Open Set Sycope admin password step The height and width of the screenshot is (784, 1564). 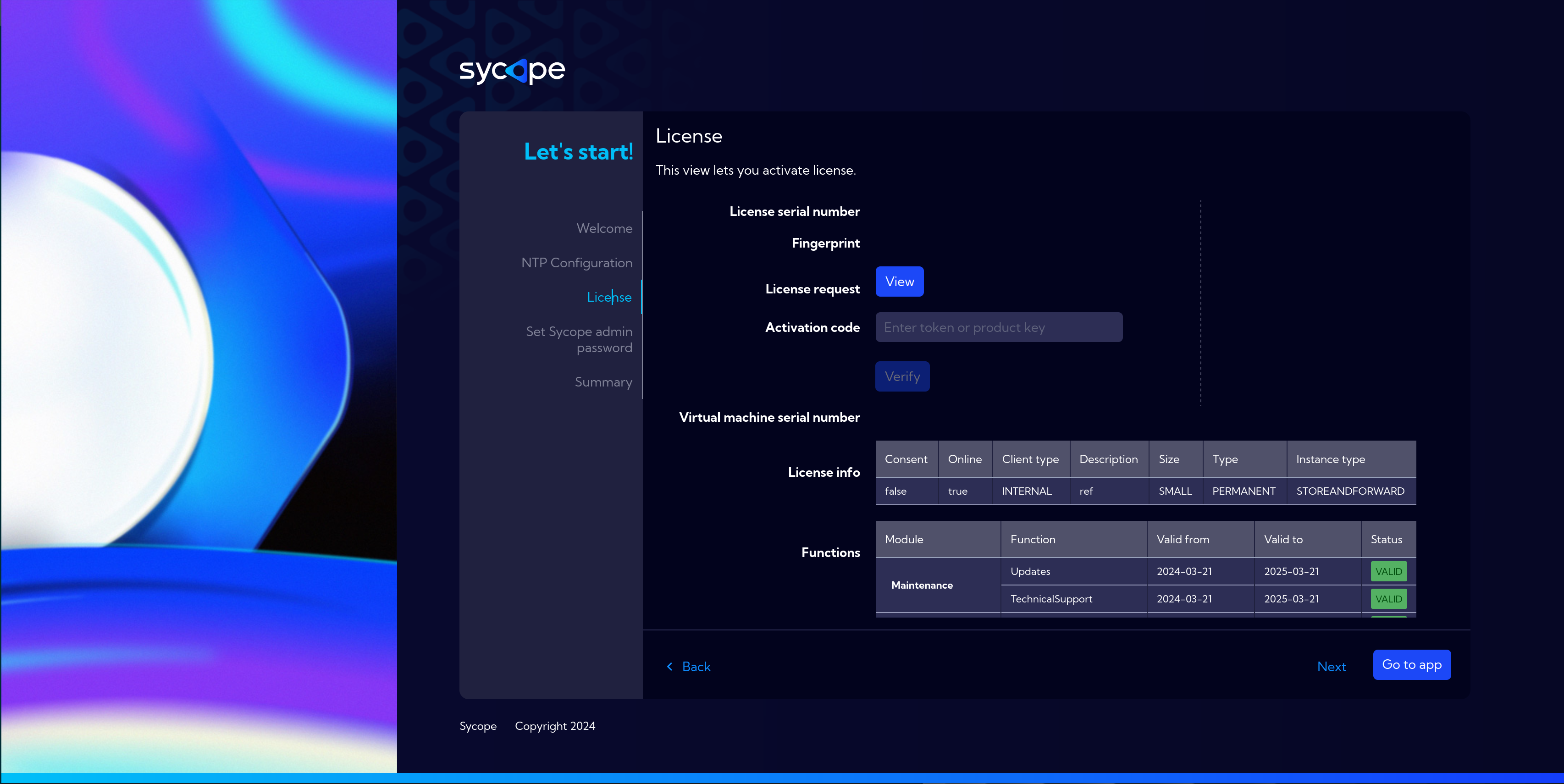click(579, 339)
